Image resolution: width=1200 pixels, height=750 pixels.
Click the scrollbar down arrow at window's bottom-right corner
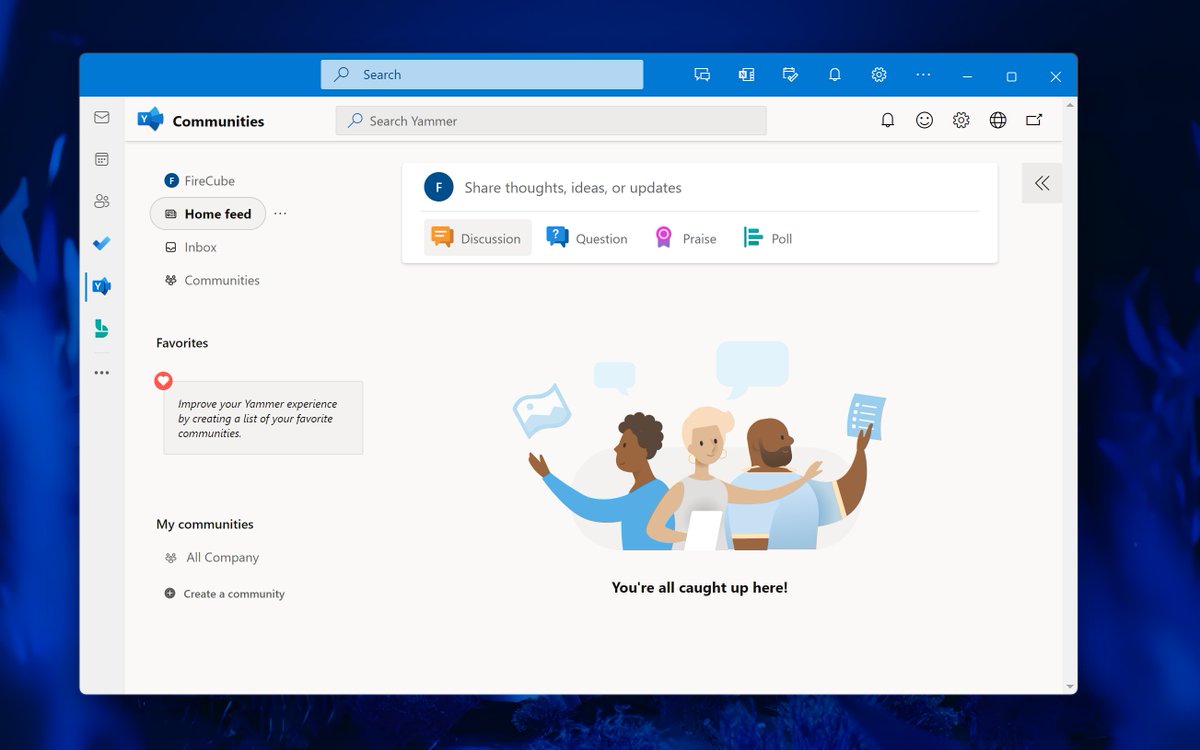1071,687
